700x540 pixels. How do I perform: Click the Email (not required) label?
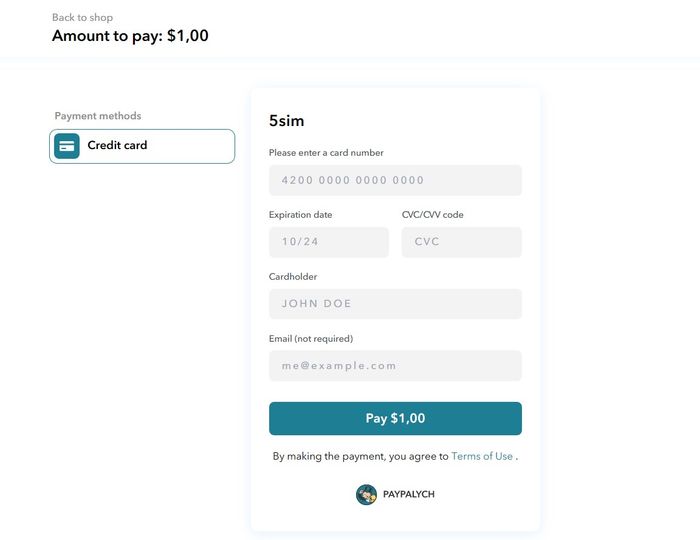pyautogui.click(x=311, y=339)
